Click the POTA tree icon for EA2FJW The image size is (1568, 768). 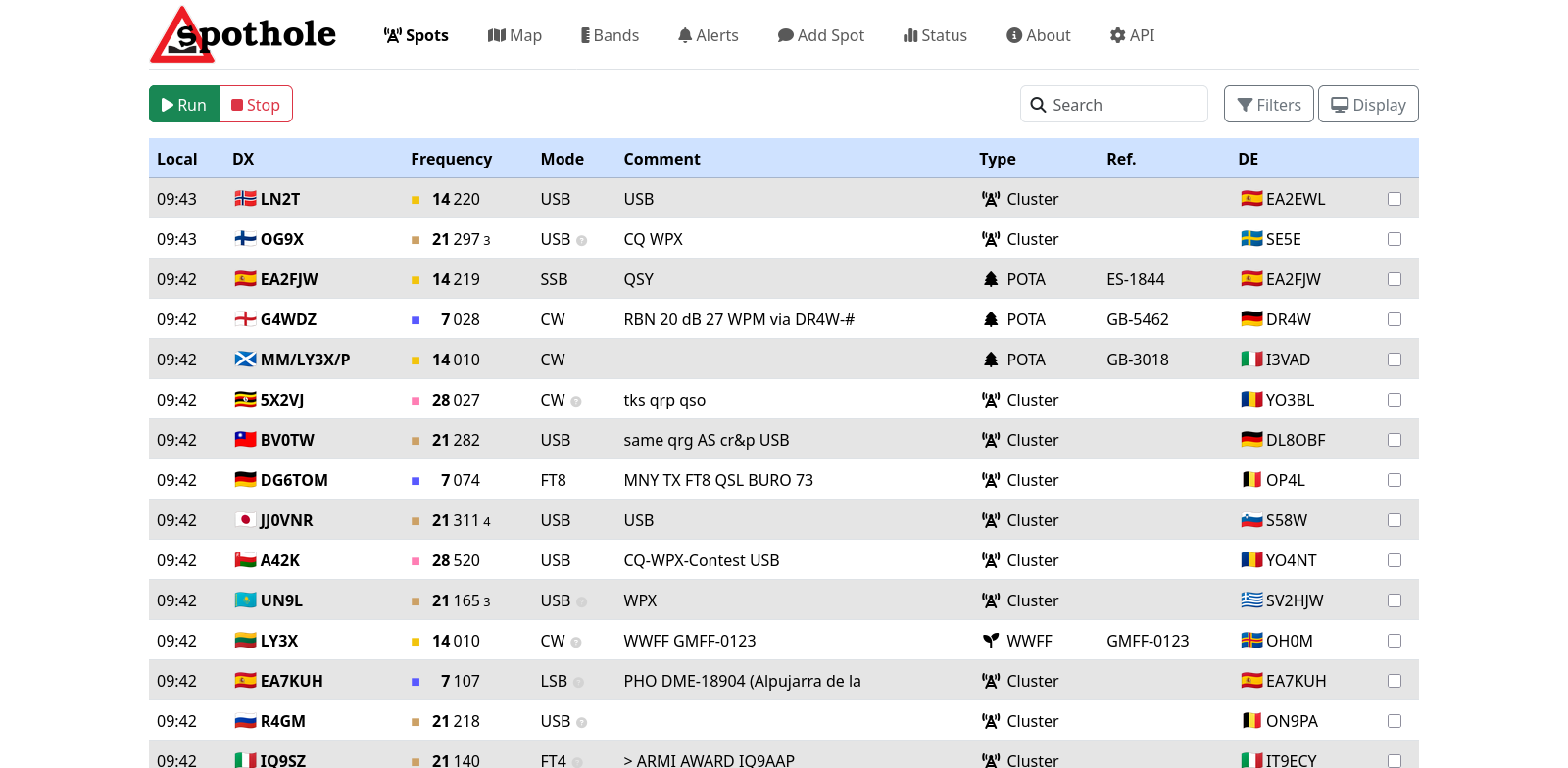pos(991,279)
